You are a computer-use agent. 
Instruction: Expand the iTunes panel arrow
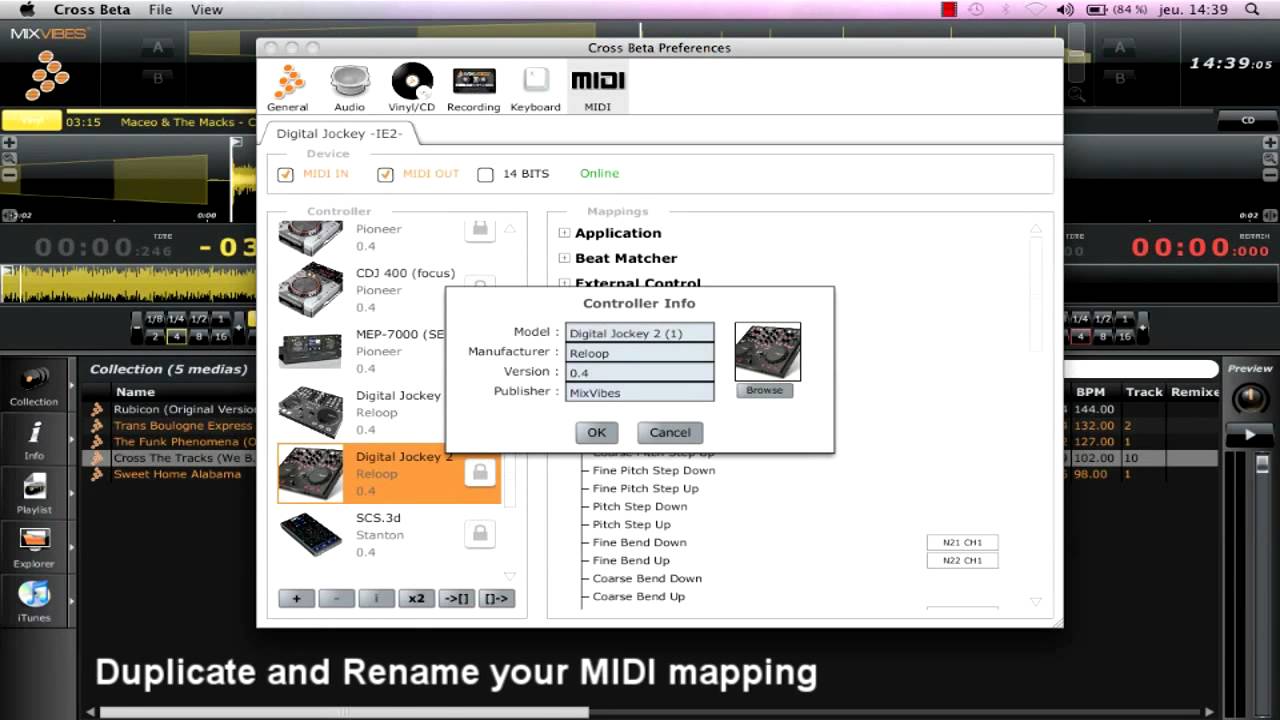pos(71,601)
